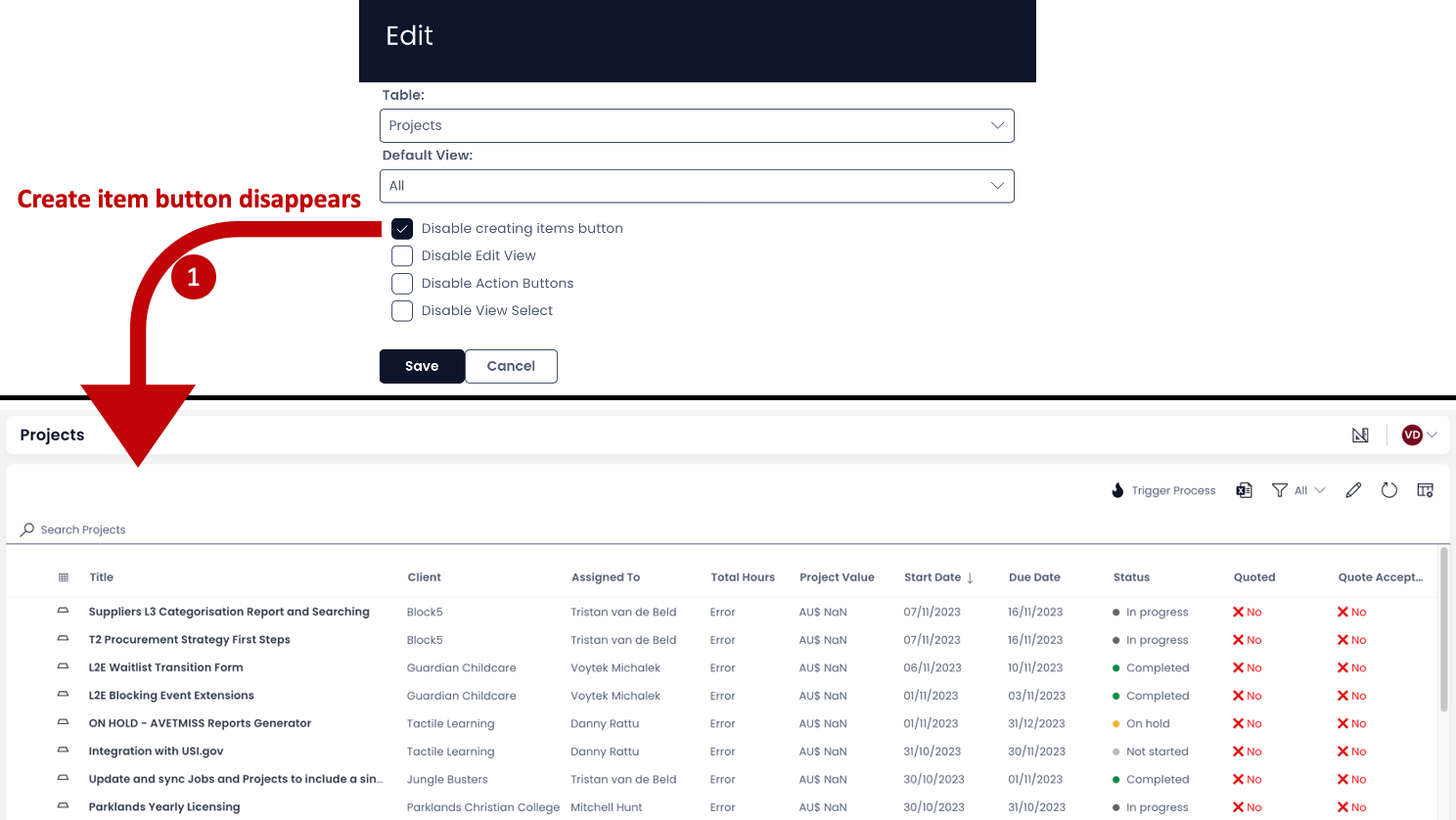This screenshot has width=1456, height=820.
Task: Click Mitchell Hunt in Assigned To column
Action: point(607,807)
